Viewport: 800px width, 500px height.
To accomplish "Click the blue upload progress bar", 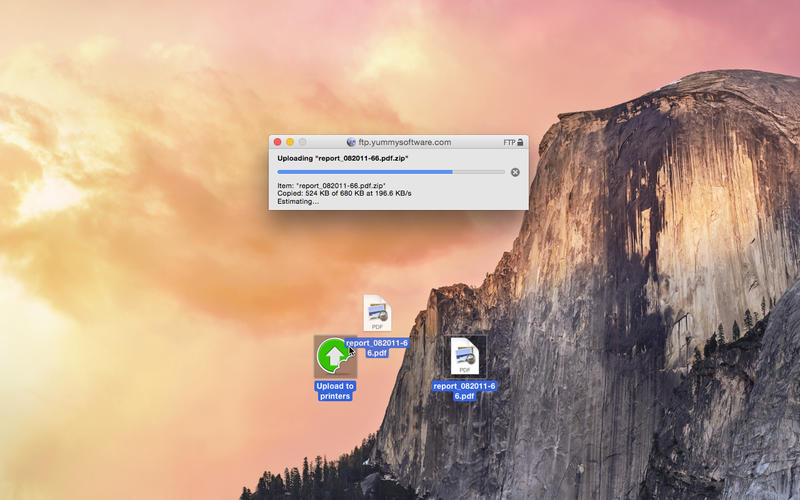I will 364,172.
